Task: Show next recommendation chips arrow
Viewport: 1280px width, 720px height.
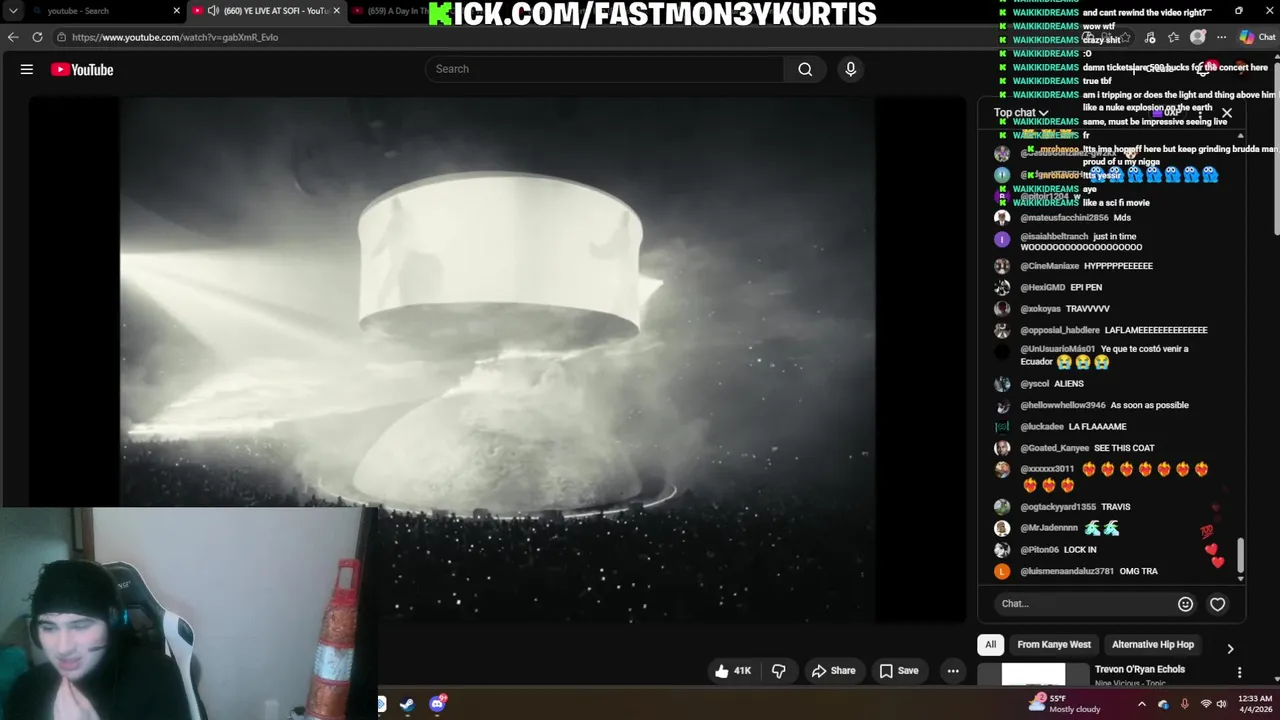Action: tap(1230, 649)
